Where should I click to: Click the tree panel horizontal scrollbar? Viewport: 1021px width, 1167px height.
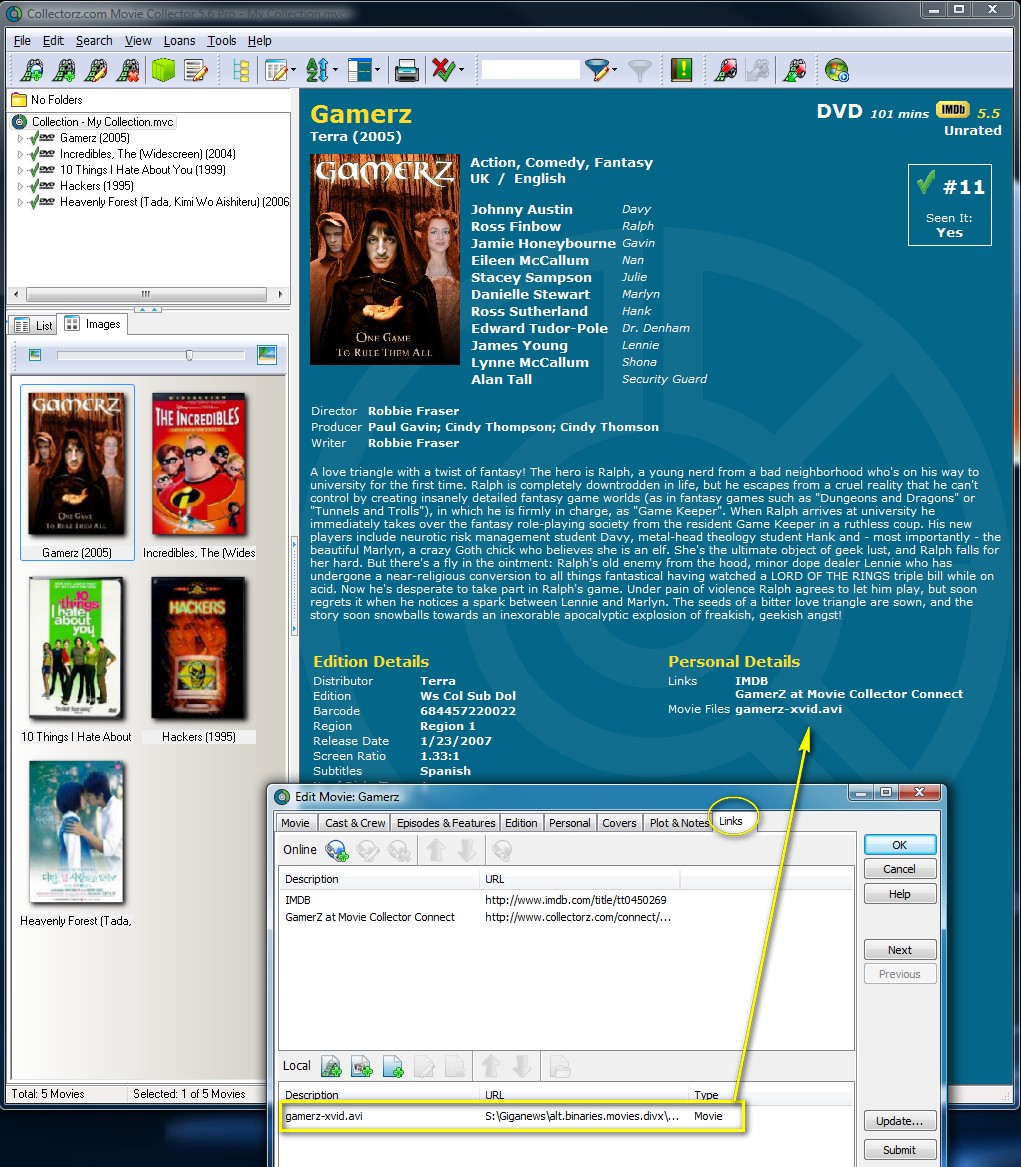point(147,294)
